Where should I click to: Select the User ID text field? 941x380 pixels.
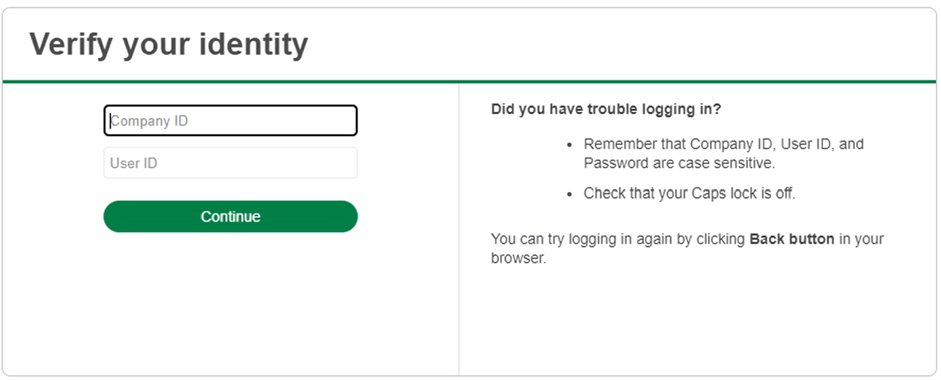230,163
